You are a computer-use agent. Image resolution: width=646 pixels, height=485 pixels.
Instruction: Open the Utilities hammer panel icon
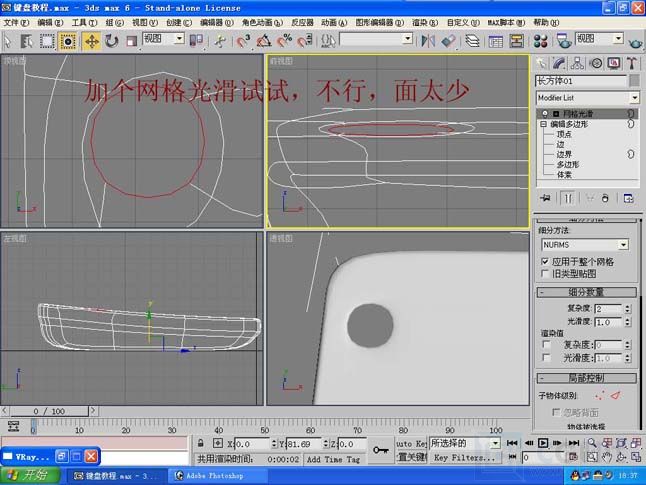click(631, 63)
